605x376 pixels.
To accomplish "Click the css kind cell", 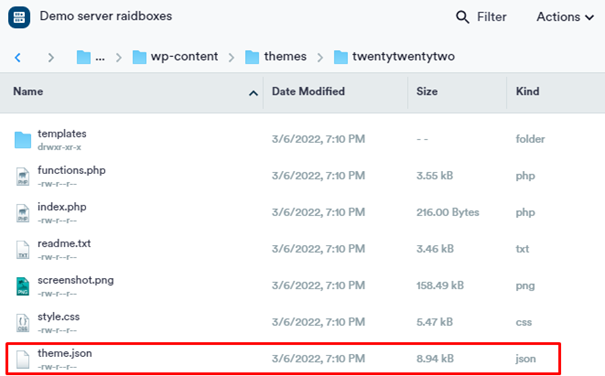I will click(524, 322).
